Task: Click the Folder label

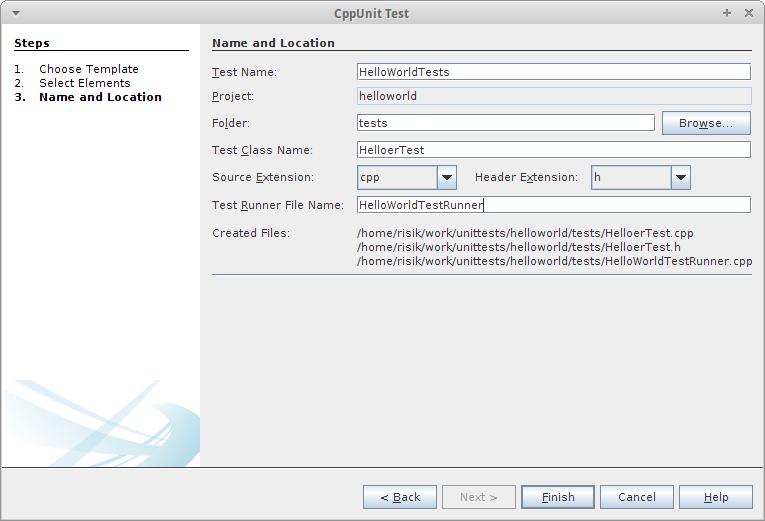Action: click(x=231, y=123)
